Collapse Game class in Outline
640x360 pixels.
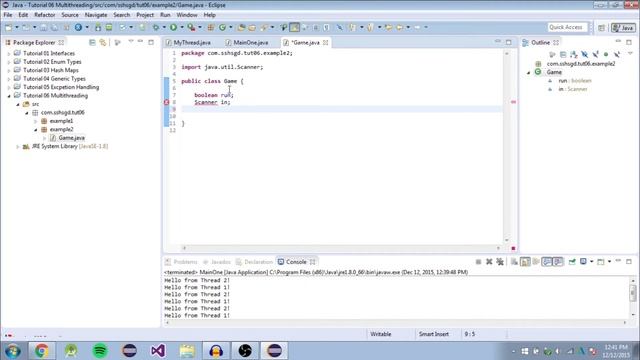[529, 73]
